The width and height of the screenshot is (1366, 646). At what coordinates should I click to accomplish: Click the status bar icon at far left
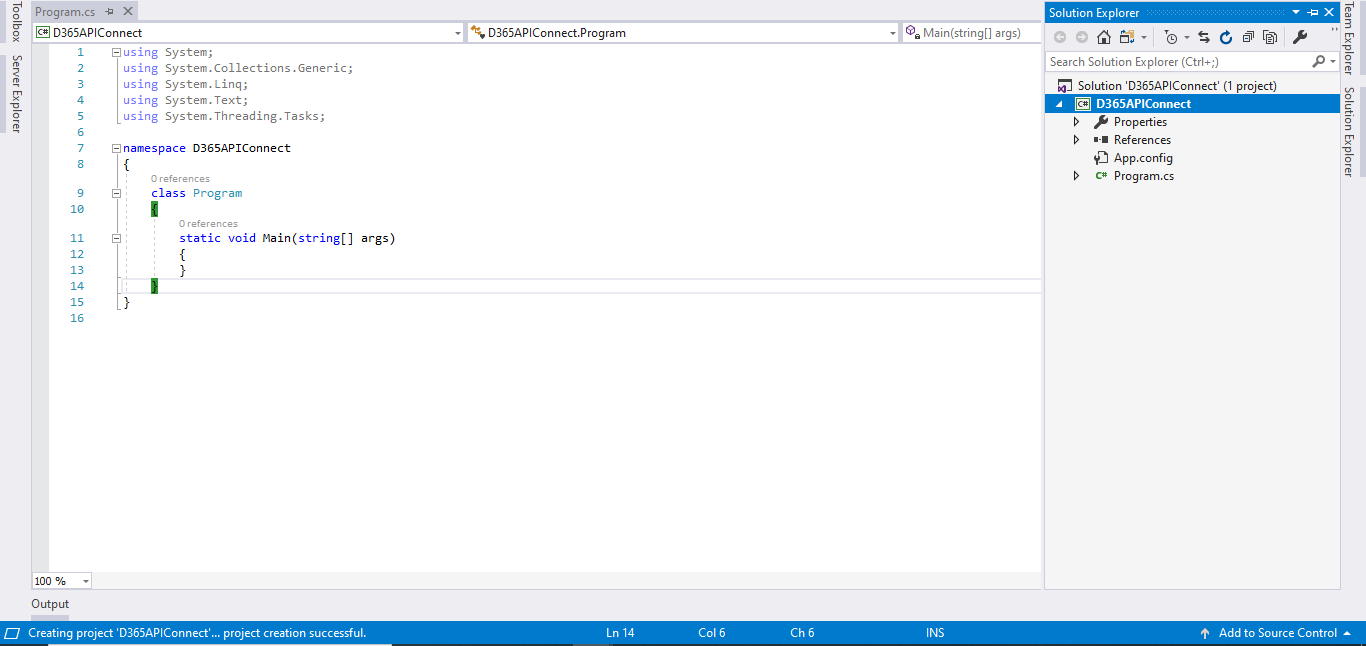pyautogui.click(x=13, y=633)
